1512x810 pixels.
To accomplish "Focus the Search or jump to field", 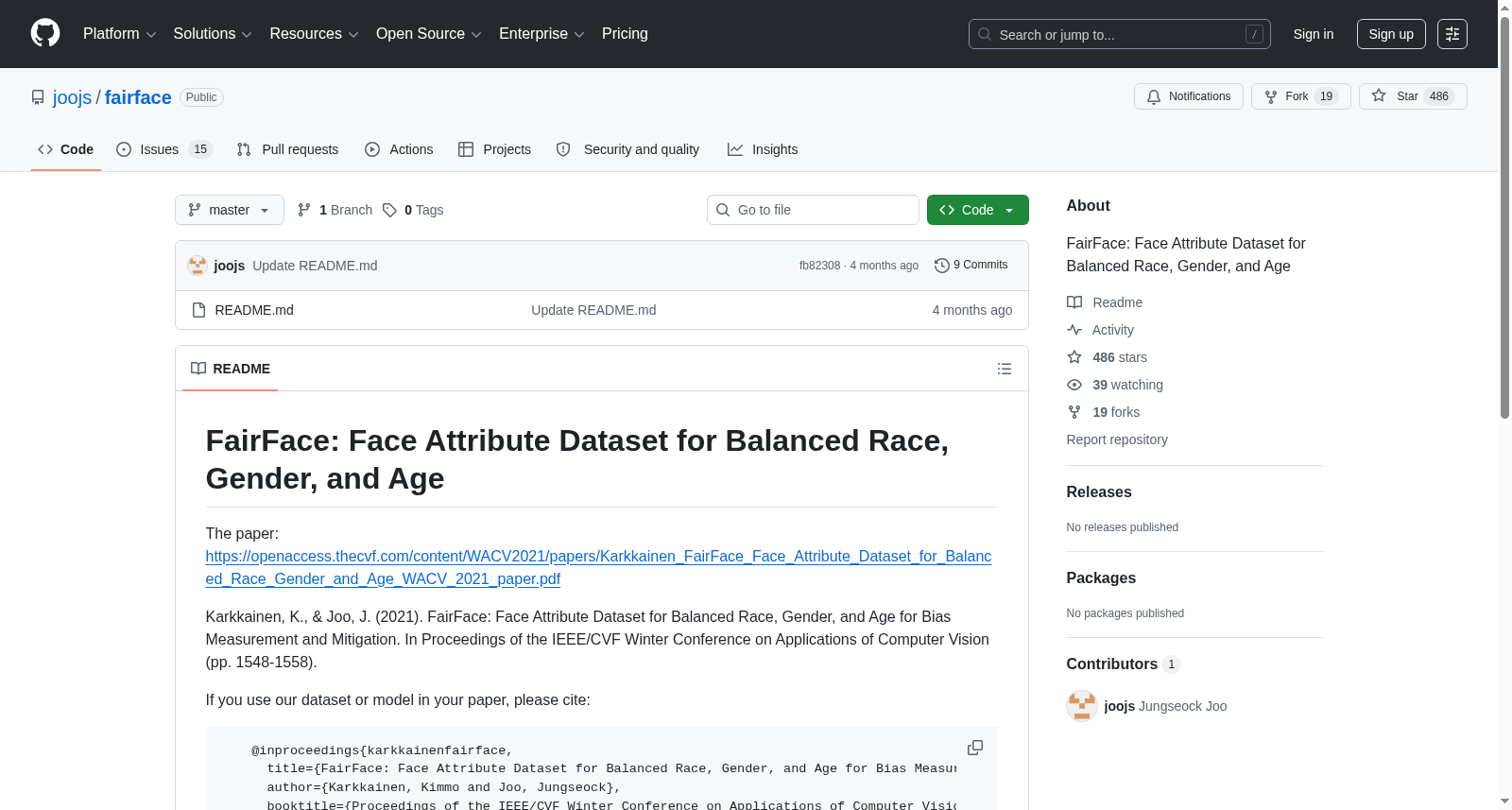I will 1120,34.
